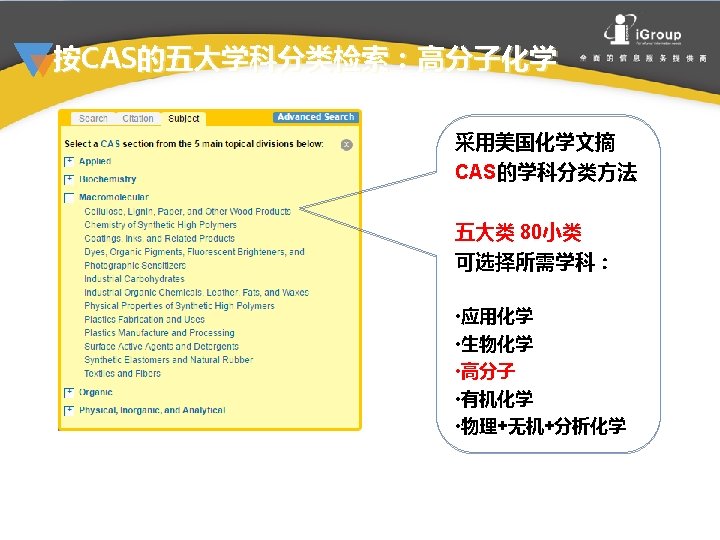Image resolution: width=720 pixels, height=540 pixels.
Task: Select Surface Active Agents and Detergents
Action: [x=161, y=346]
